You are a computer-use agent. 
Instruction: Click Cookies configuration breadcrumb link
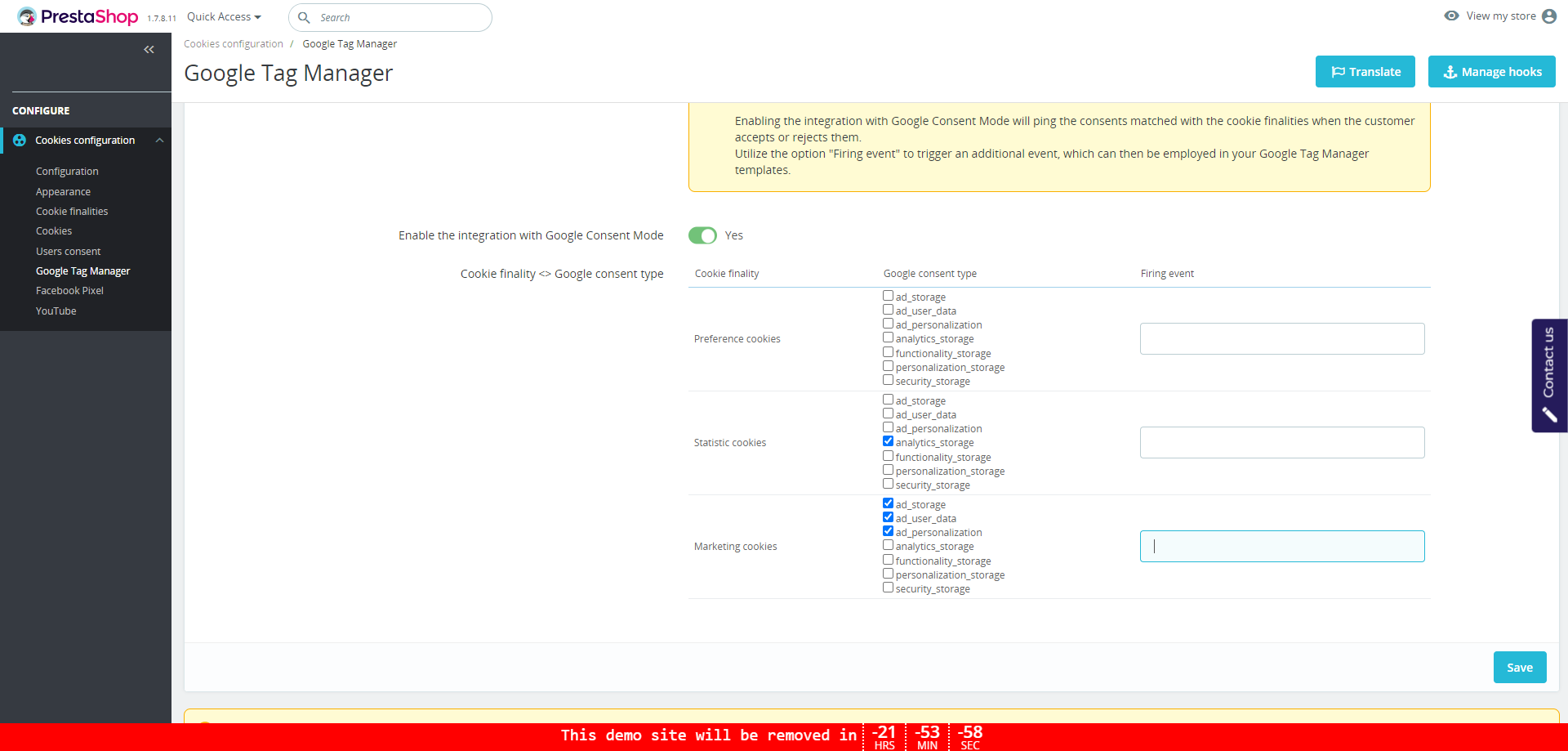pyautogui.click(x=234, y=44)
